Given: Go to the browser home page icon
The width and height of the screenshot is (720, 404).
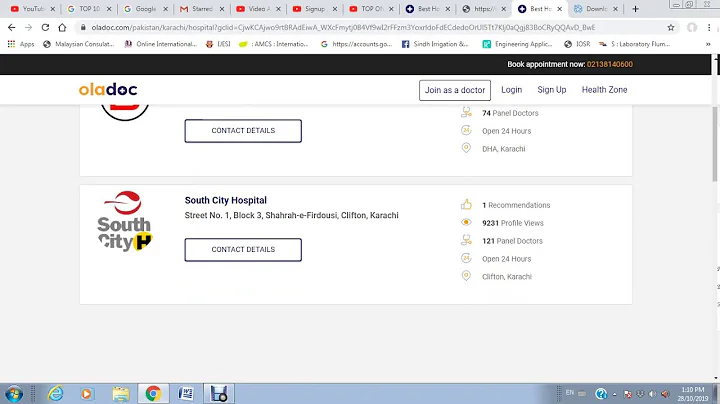Looking at the screenshot, I should (62, 28).
